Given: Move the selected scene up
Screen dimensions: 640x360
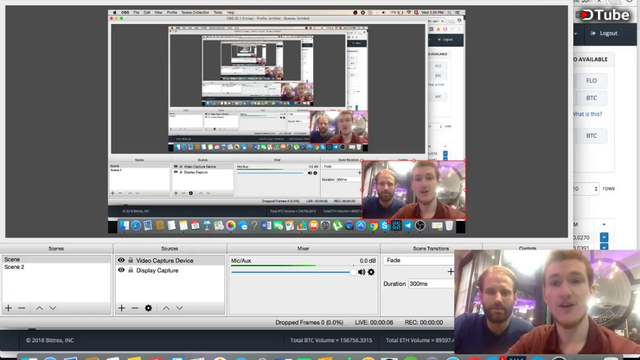Looking at the screenshot, I should point(39,308).
